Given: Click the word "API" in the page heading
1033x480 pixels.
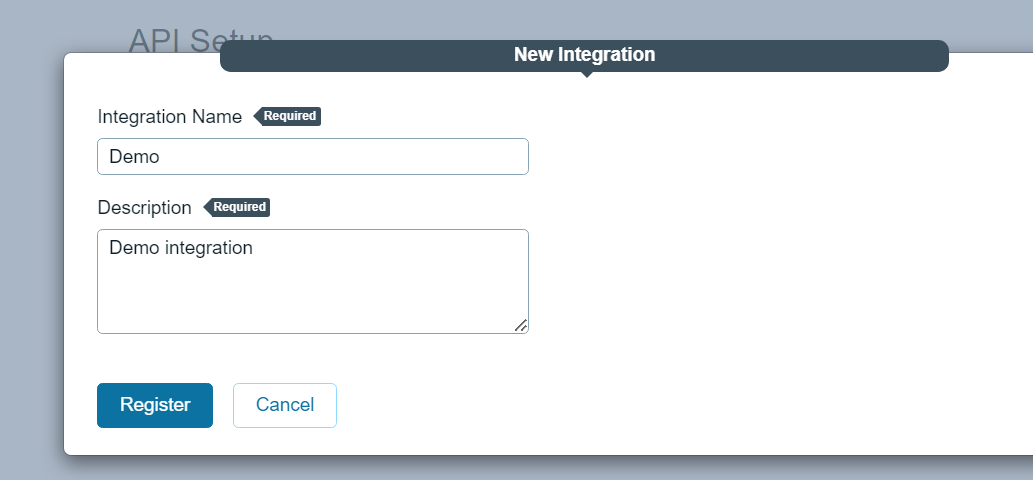Looking at the screenshot, I should 152,38.
